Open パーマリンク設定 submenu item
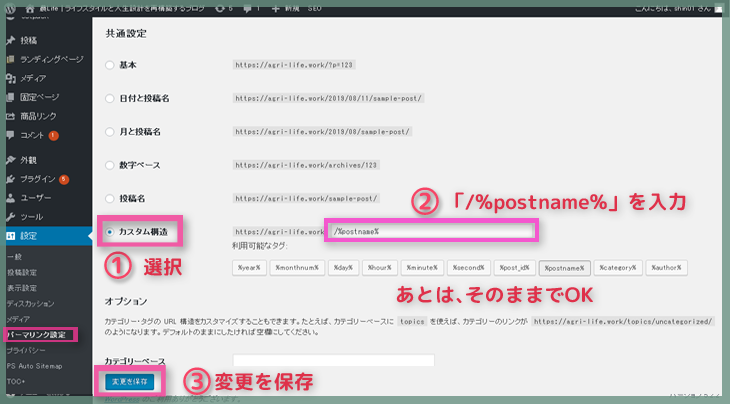Screen dimensions: 730x404 [36, 335]
